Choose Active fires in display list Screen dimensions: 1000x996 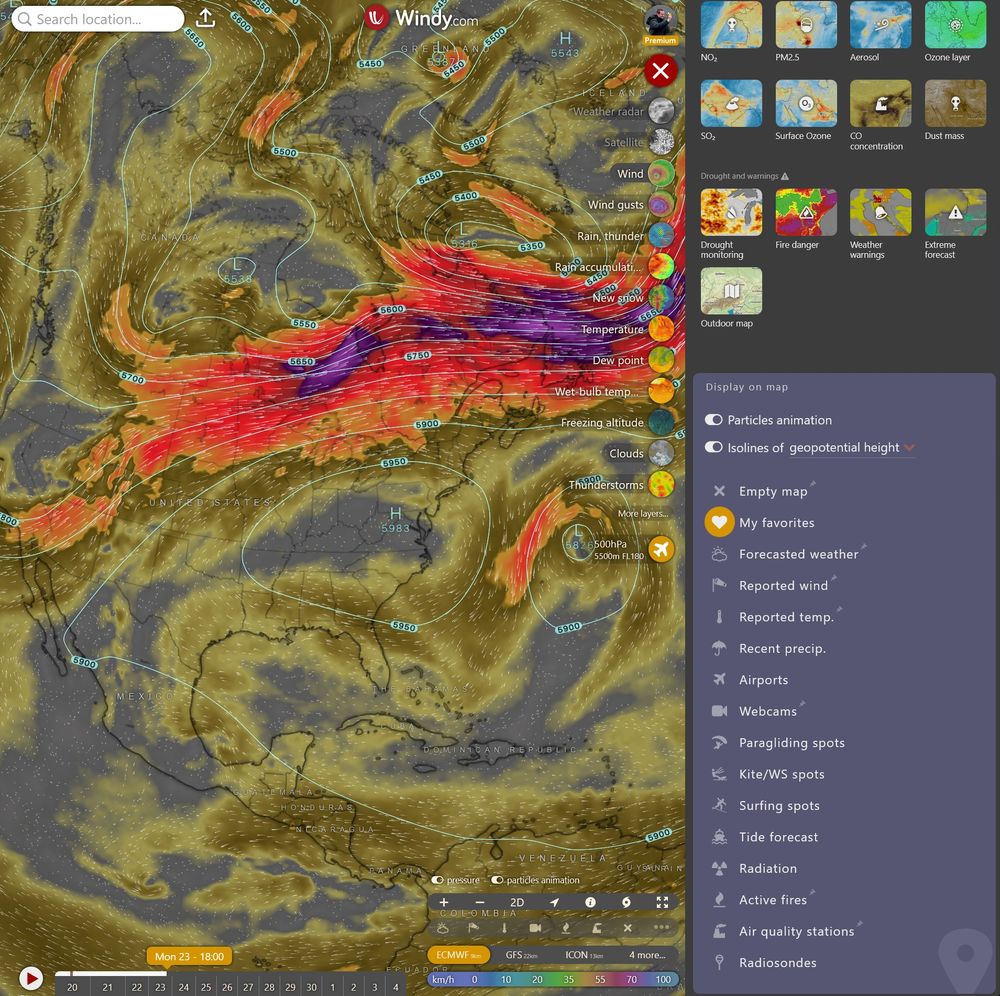click(773, 900)
